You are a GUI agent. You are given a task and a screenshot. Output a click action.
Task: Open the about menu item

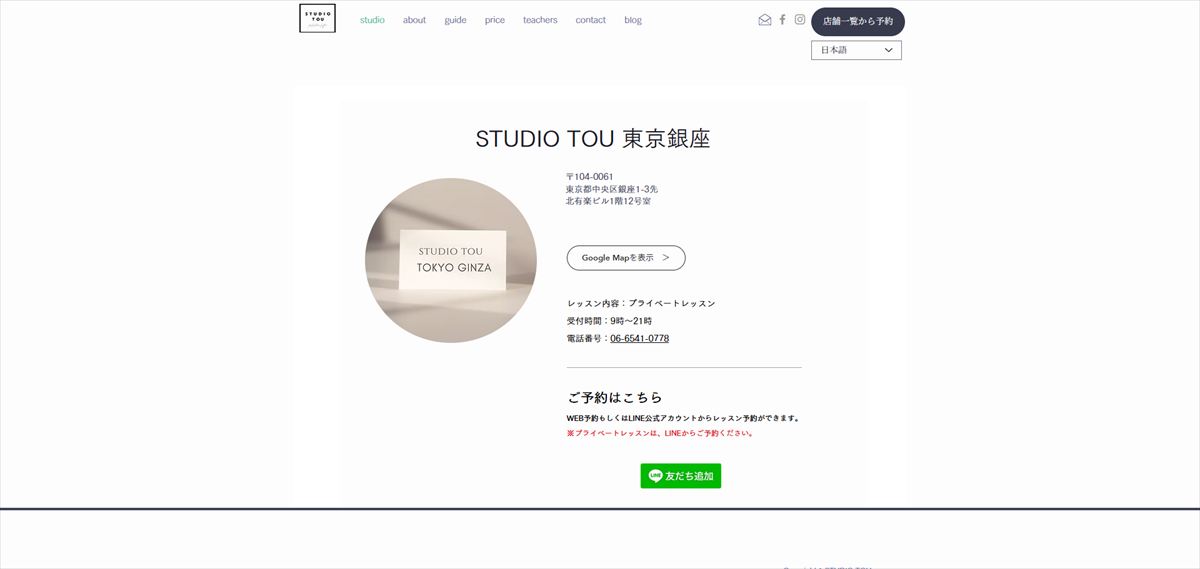coord(414,20)
